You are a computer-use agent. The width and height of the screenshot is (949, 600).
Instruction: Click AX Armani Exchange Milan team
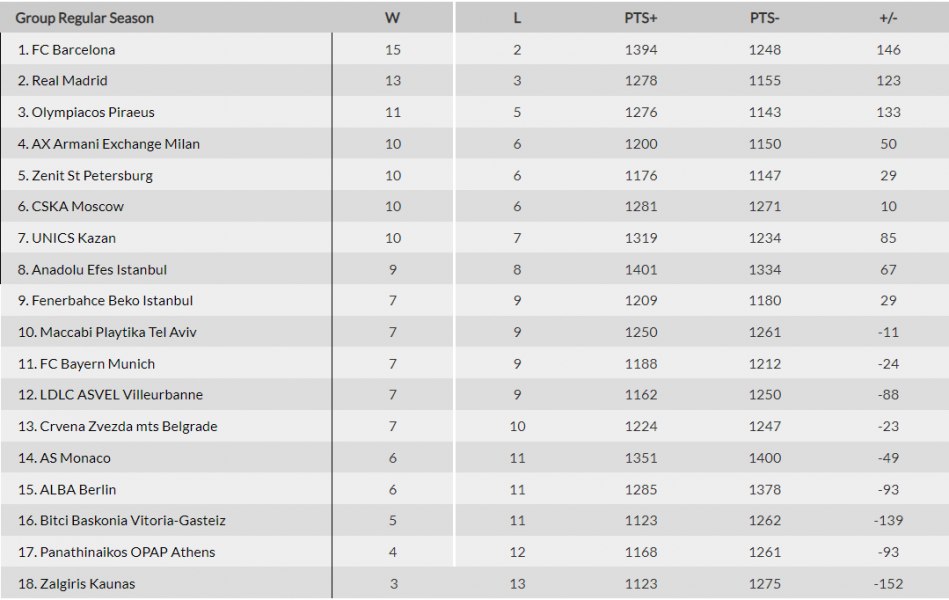(115, 144)
